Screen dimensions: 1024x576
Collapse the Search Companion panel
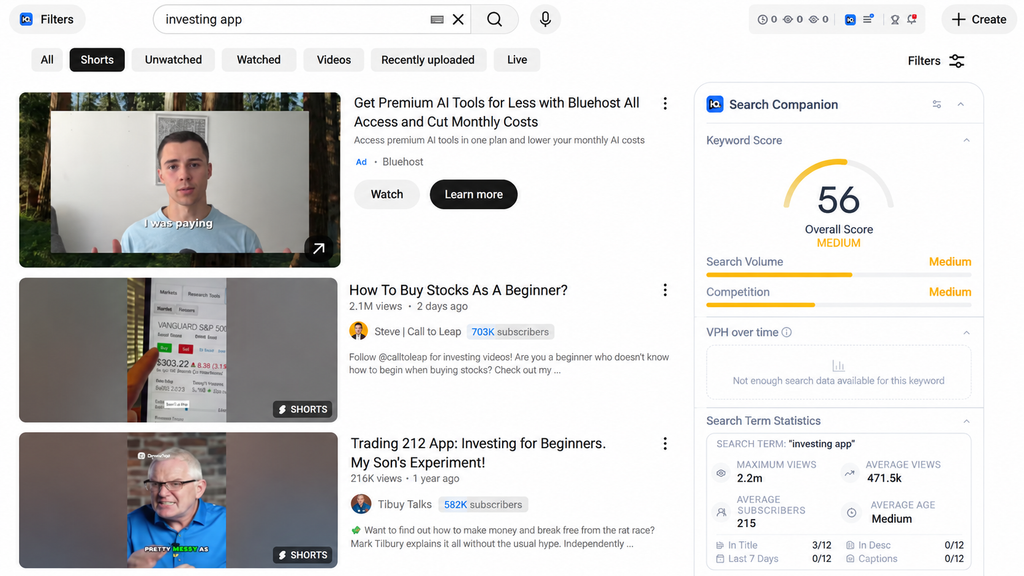[x=961, y=104]
